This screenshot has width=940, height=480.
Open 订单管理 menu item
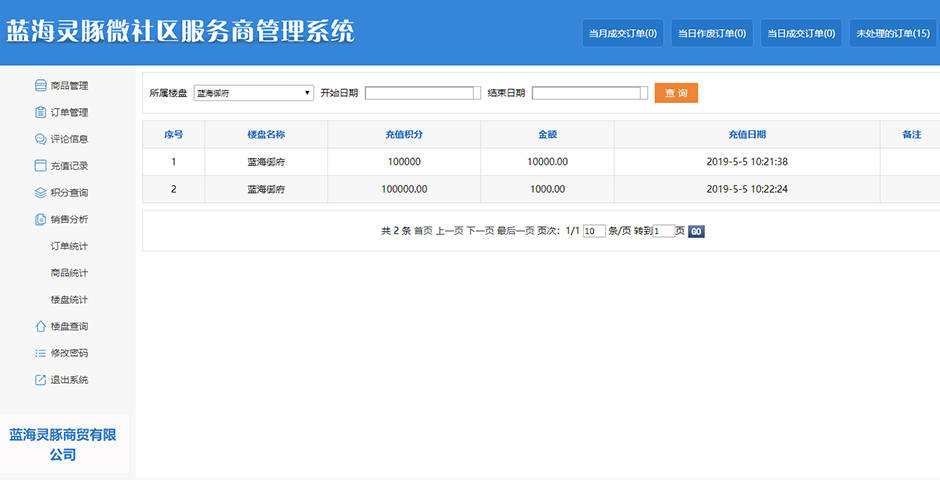(x=69, y=112)
